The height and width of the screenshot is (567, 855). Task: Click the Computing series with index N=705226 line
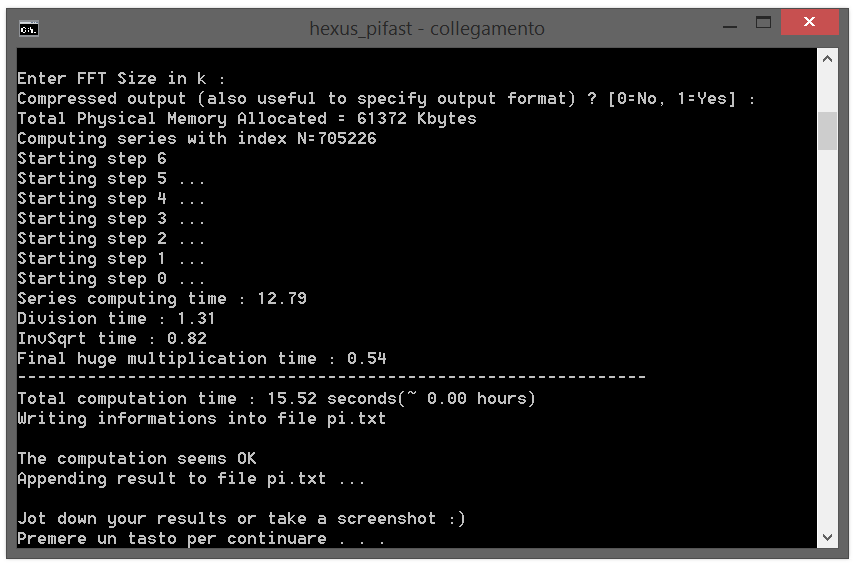197,138
